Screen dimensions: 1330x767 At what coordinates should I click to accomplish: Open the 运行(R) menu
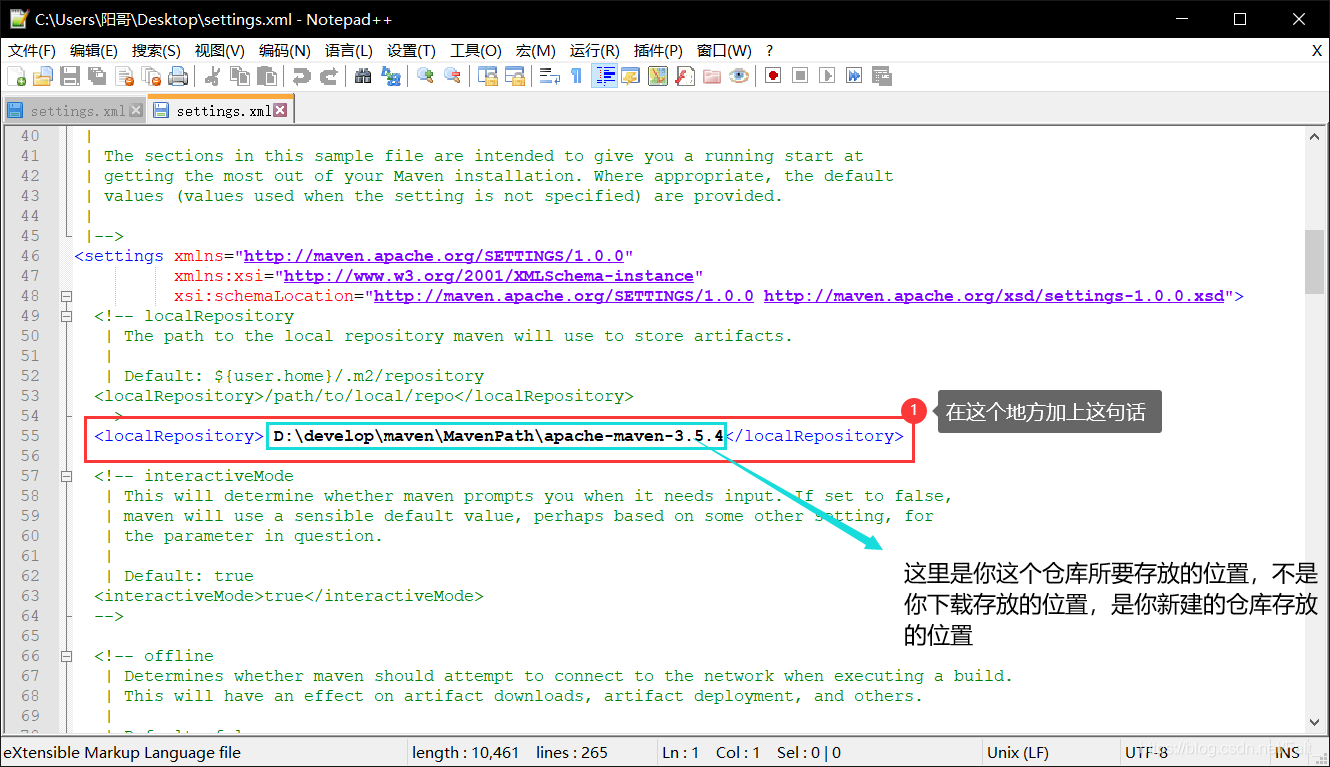594,50
